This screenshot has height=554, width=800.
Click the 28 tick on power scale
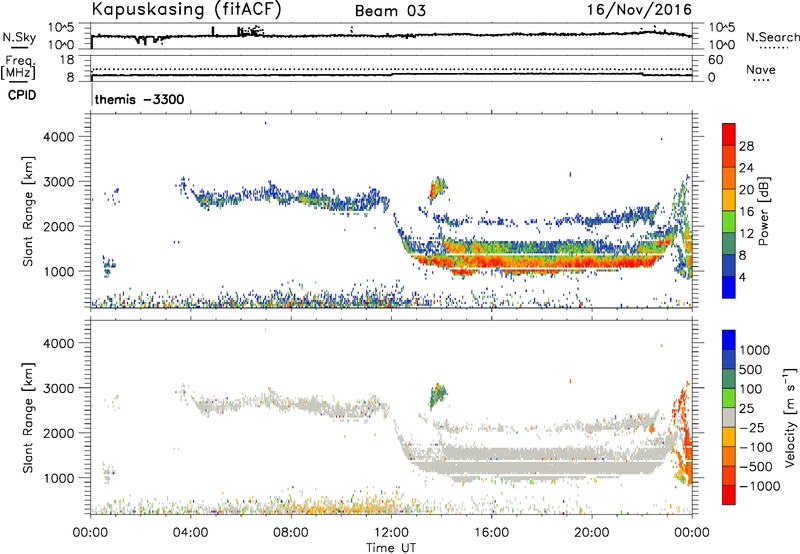[746, 146]
